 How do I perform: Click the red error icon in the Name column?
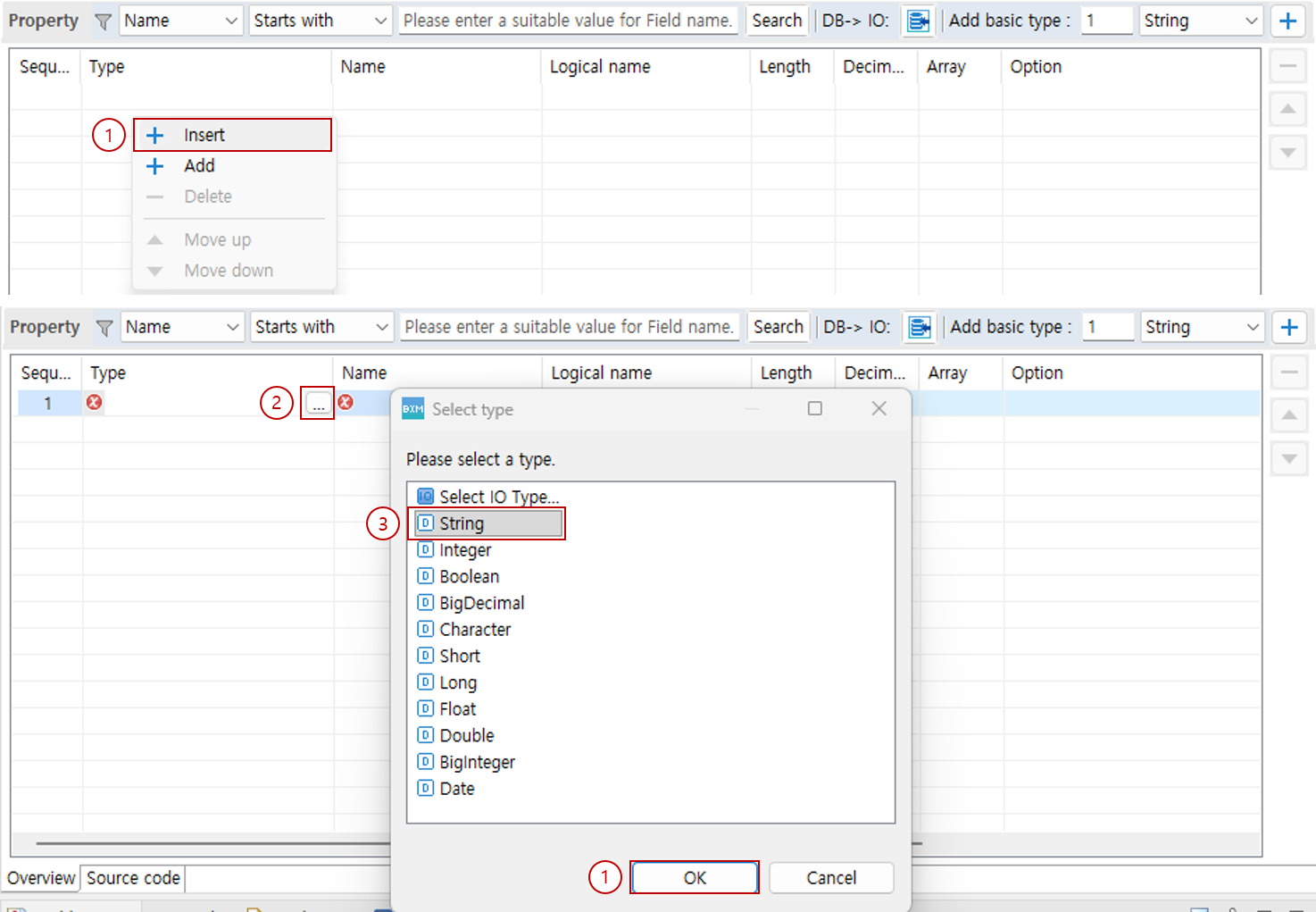click(346, 403)
